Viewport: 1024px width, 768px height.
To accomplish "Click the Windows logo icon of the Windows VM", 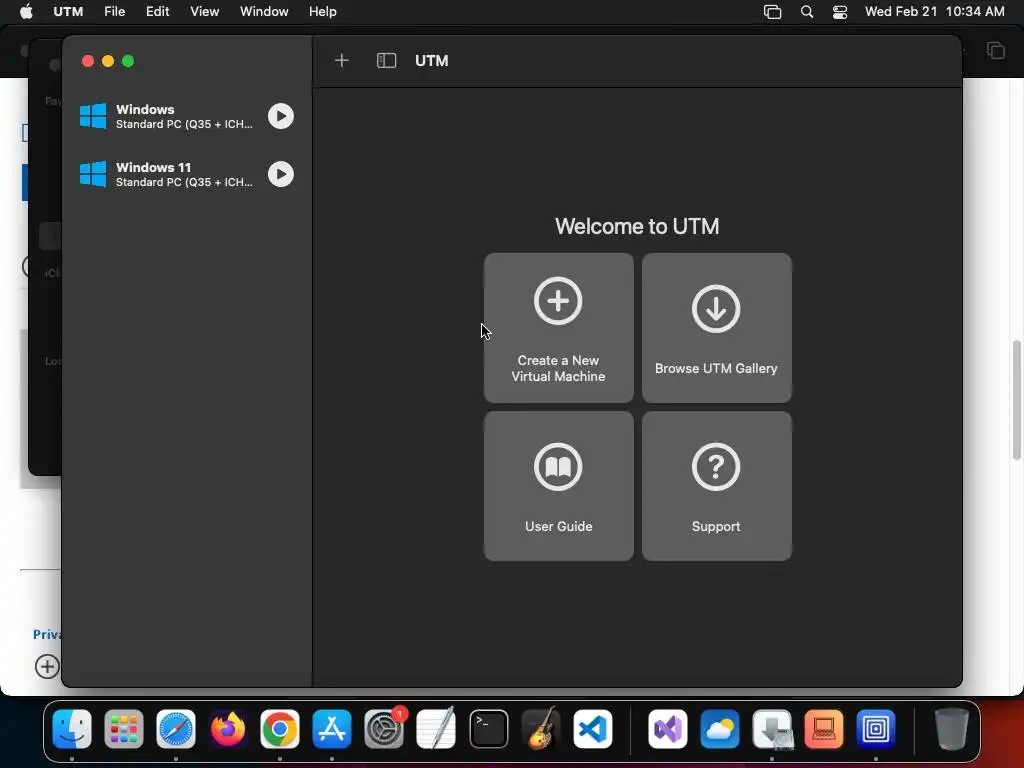I will click(93, 116).
